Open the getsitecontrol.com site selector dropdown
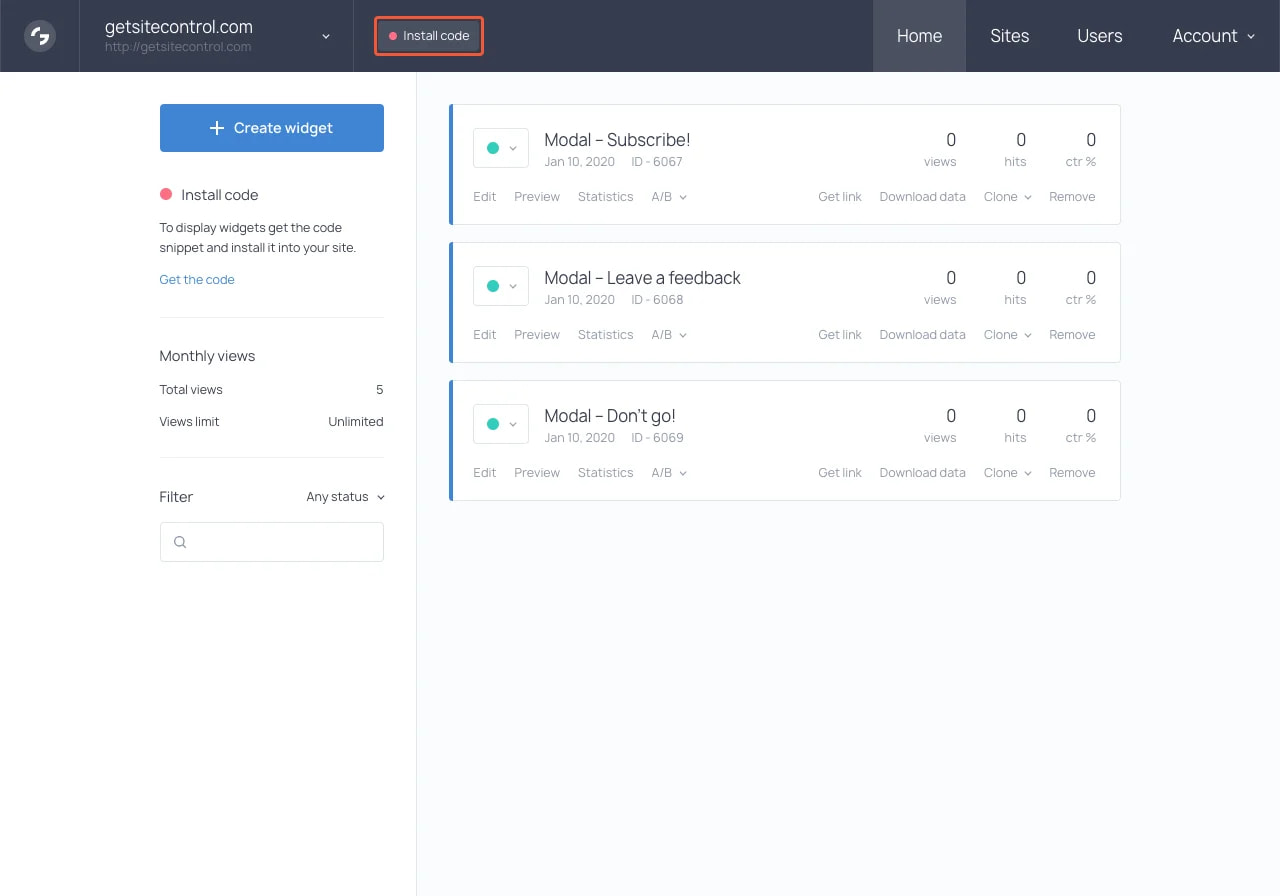 point(217,36)
